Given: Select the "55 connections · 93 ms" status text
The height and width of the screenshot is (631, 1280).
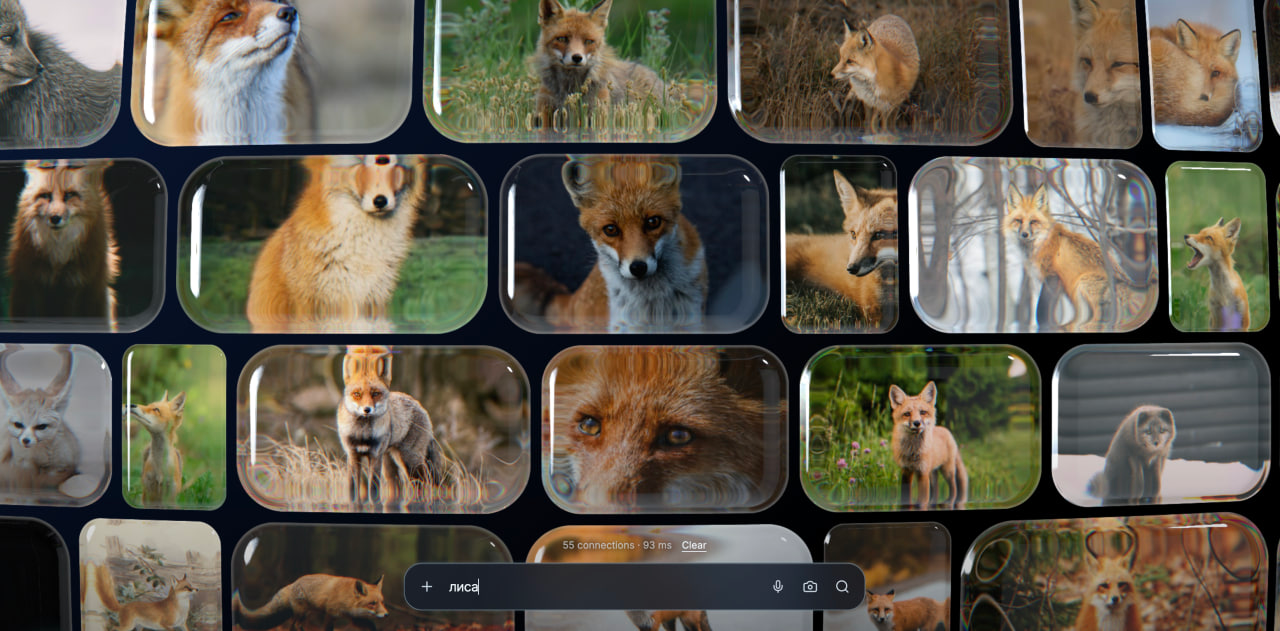Looking at the screenshot, I should pos(617,545).
